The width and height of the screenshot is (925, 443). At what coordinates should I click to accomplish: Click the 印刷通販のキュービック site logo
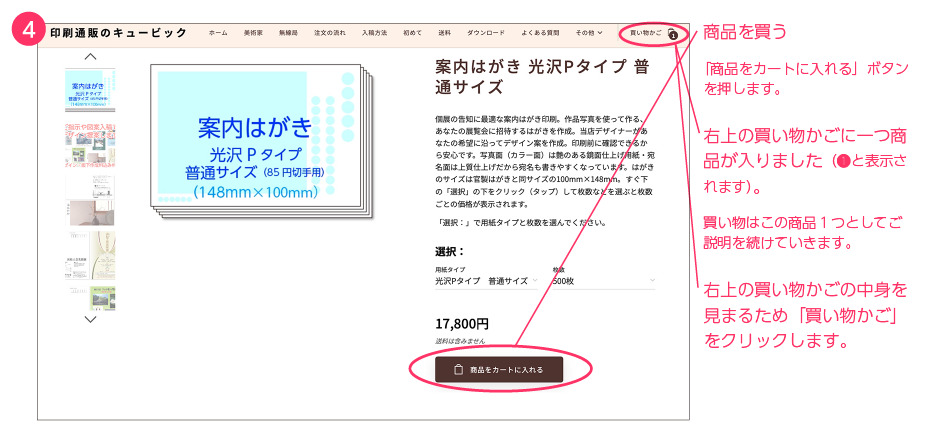point(118,33)
